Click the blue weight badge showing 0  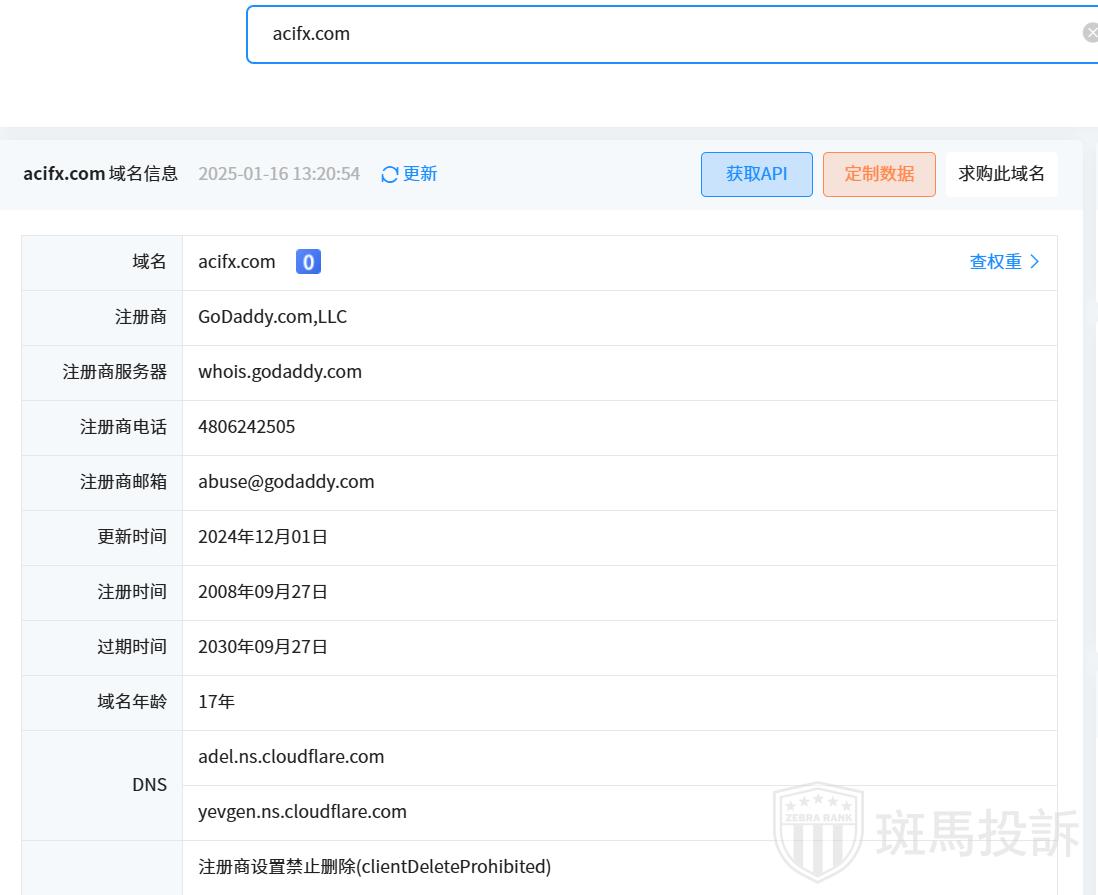coord(308,262)
